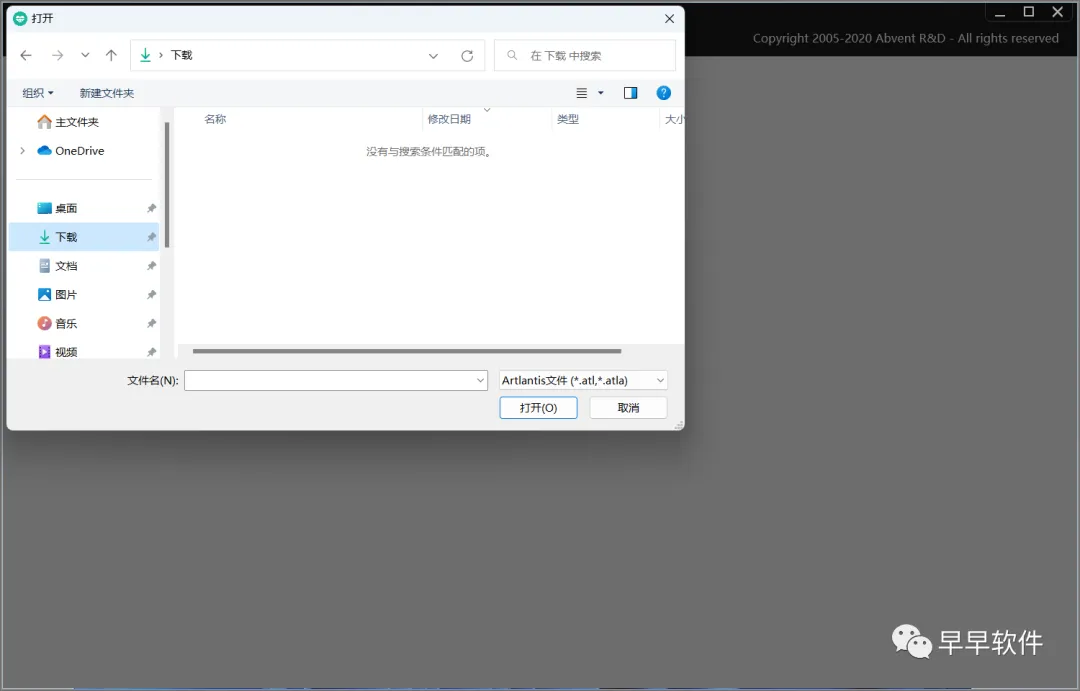Click the pin icon beside 下载
The width and height of the screenshot is (1080, 691).
coord(151,237)
